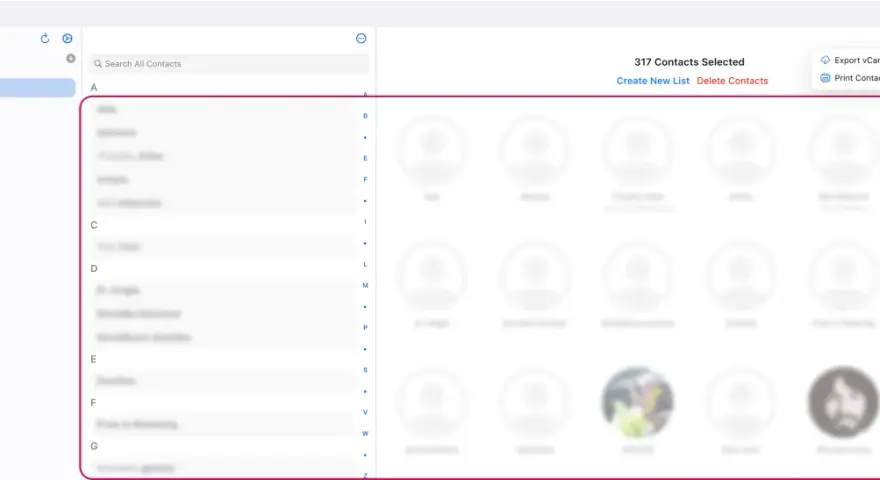Jump to letter M in alphabet index
Viewport: 880px width, 480px height.
(x=365, y=285)
